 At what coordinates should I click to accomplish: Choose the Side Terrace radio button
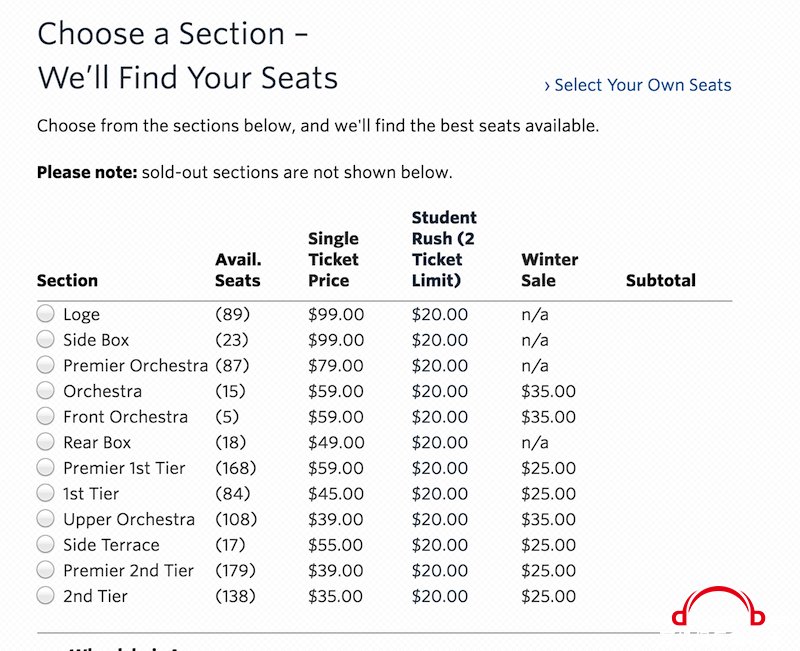45,544
